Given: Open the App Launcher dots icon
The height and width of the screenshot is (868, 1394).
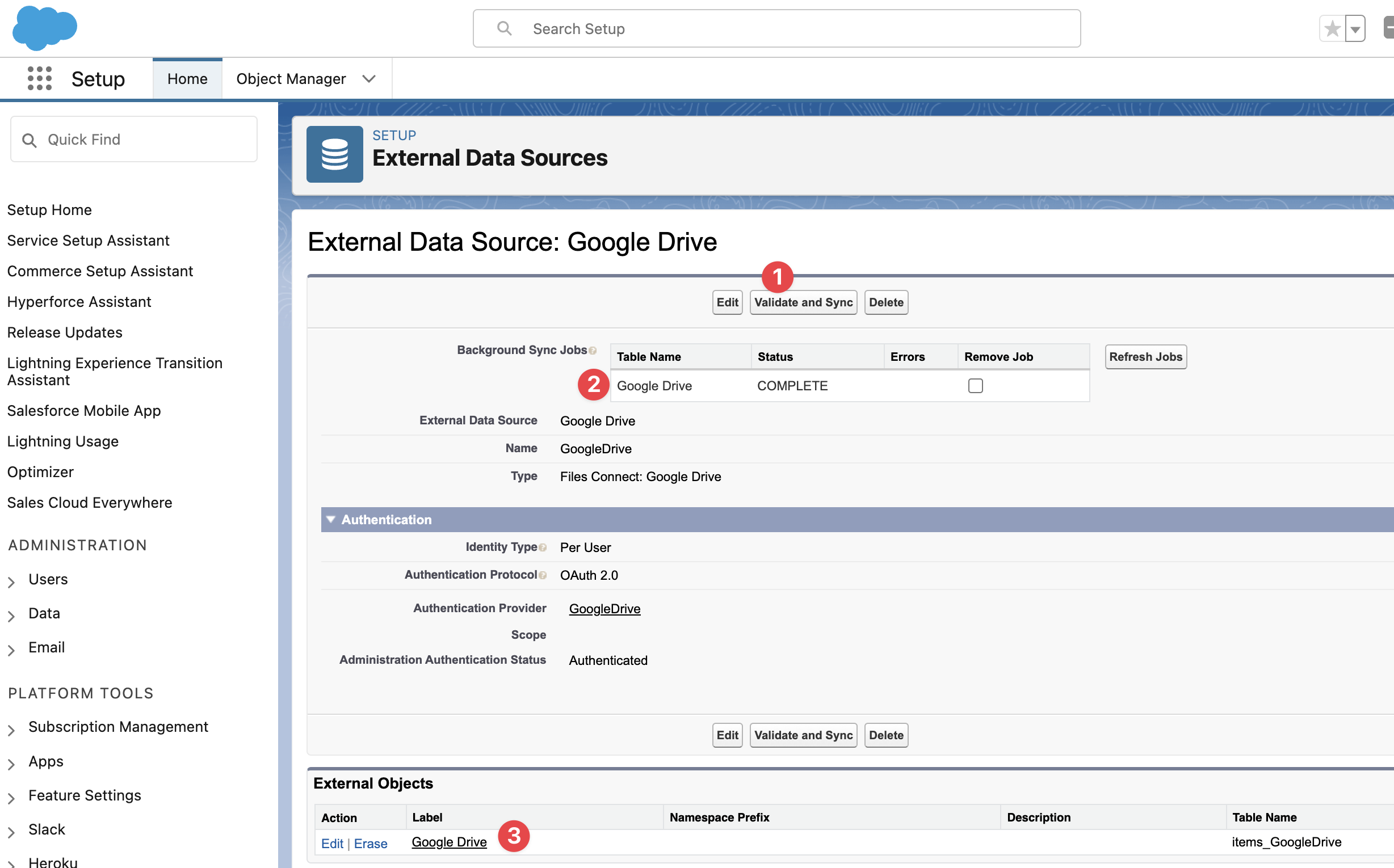Looking at the screenshot, I should (40, 78).
